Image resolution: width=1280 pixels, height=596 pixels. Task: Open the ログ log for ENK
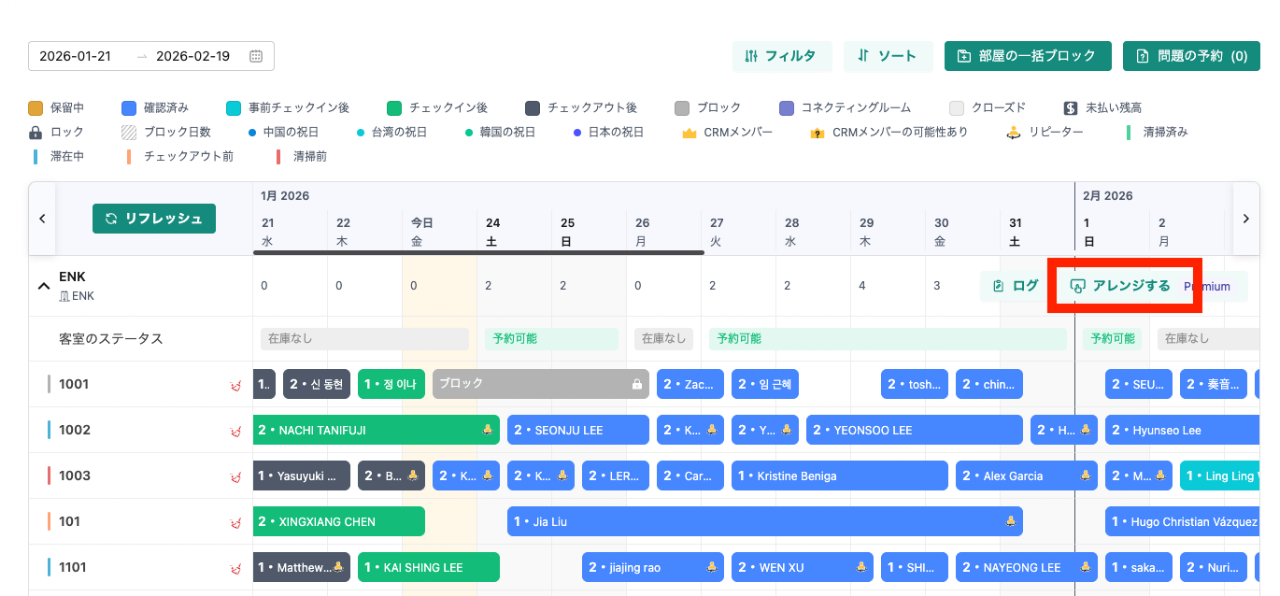coord(1015,286)
